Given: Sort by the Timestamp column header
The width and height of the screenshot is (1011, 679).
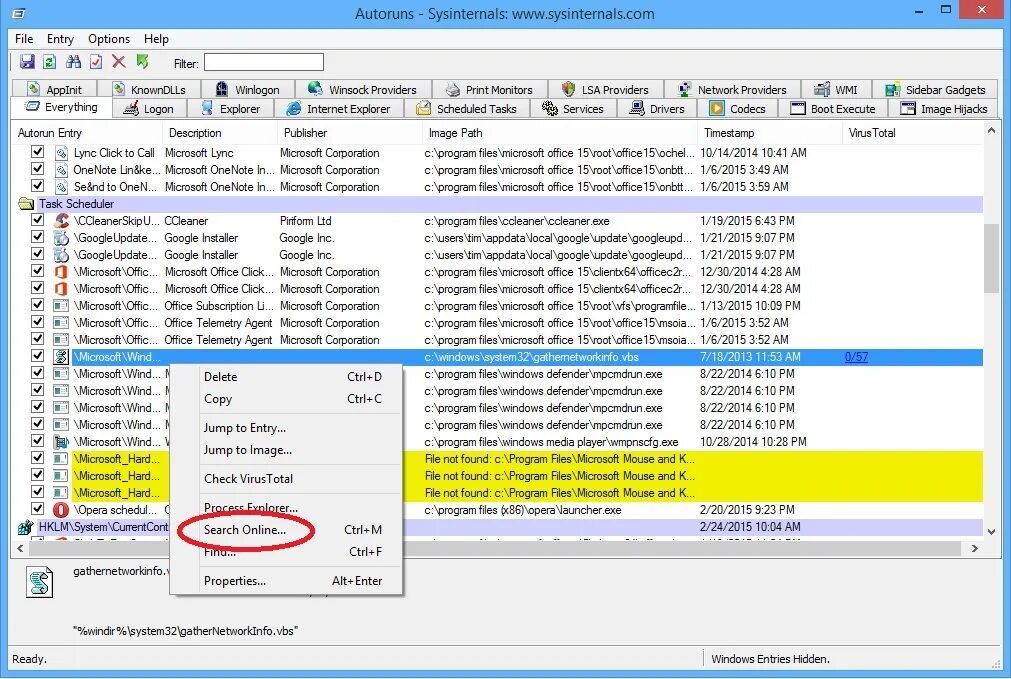Looking at the screenshot, I should [x=770, y=133].
